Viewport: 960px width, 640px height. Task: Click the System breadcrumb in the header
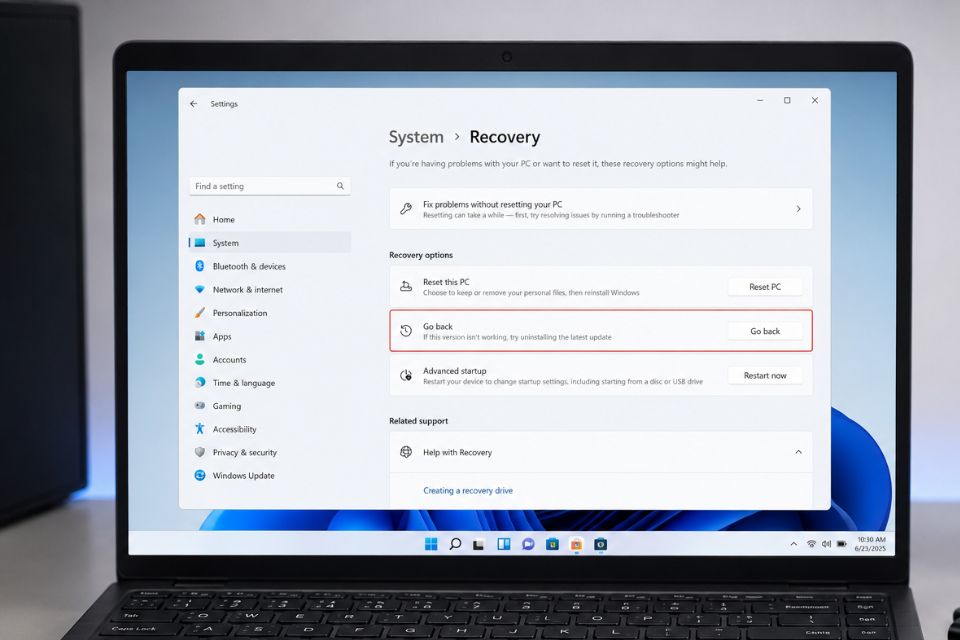tap(416, 137)
